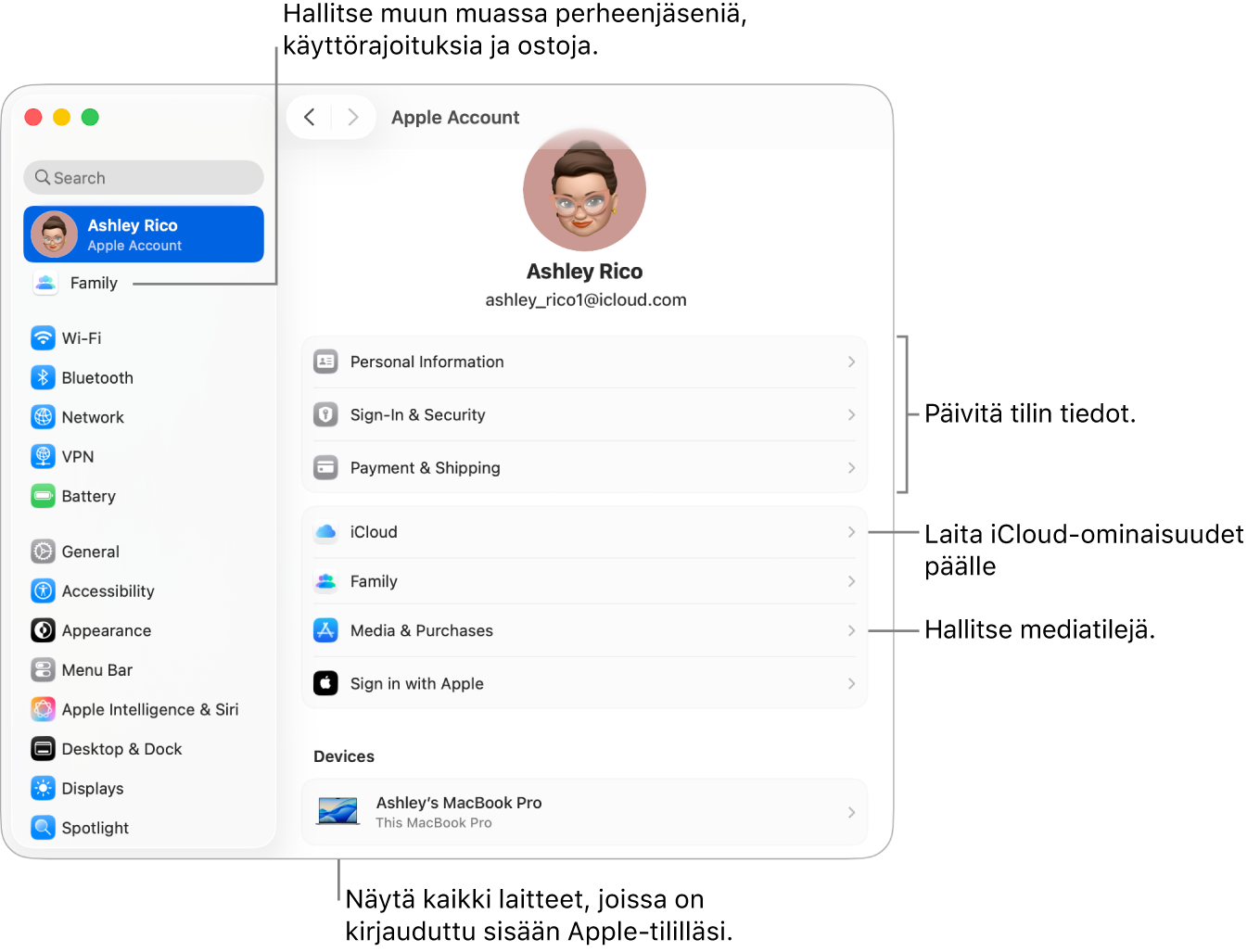1260x952 pixels.
Task: Select Family in the sidebar
Action: [93, 283]
